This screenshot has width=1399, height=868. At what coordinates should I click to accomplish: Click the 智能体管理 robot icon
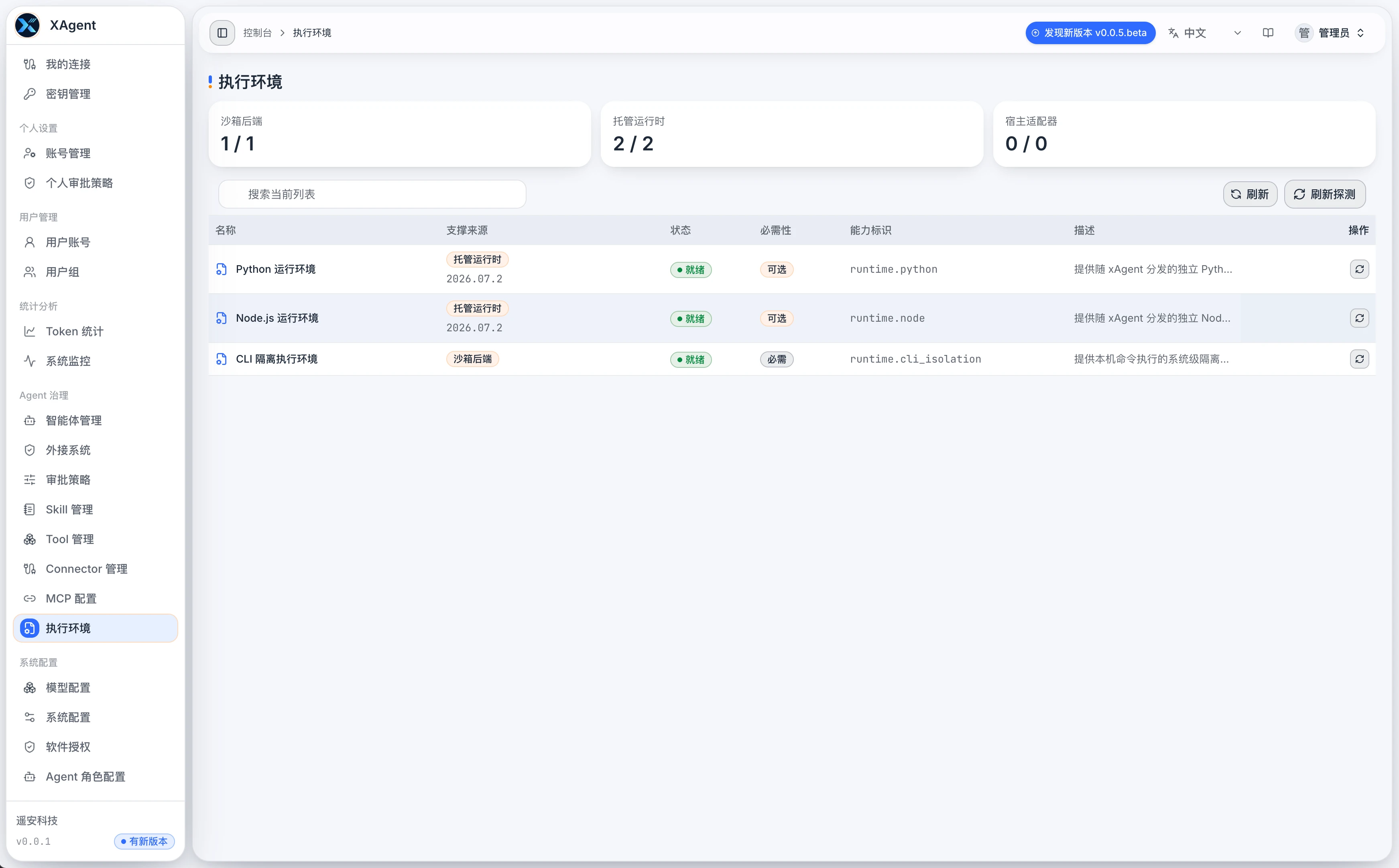point(30,420)
